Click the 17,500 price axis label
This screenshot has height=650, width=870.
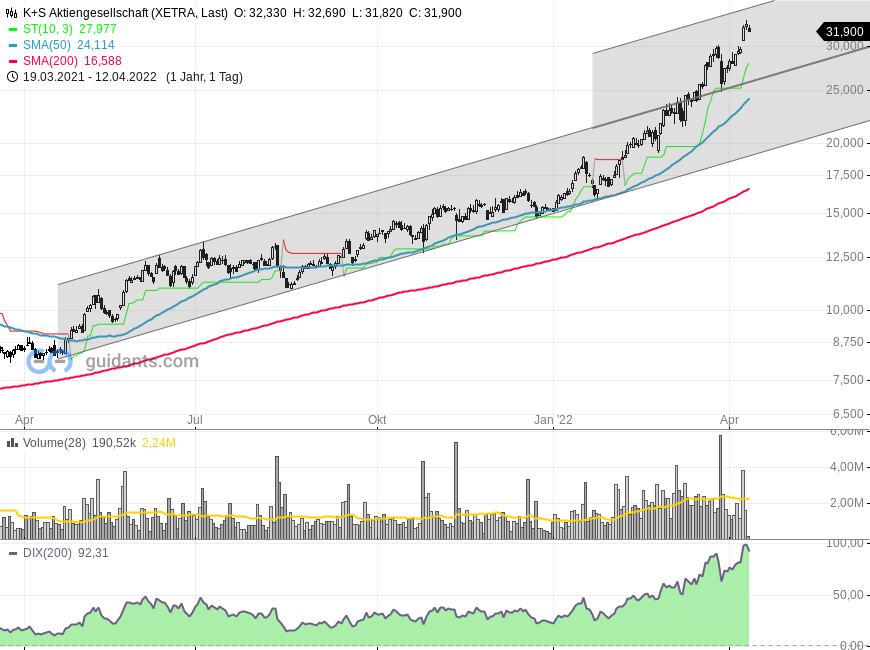(844, 175)
